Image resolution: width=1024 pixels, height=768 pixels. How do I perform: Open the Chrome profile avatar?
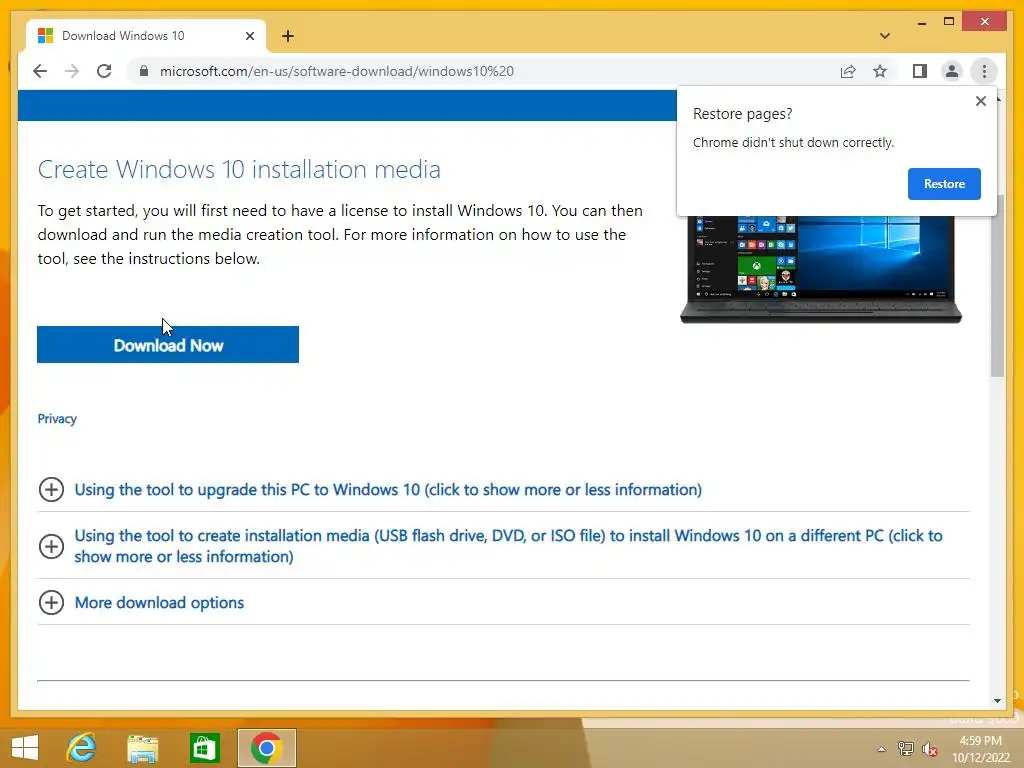click(952, 71)
